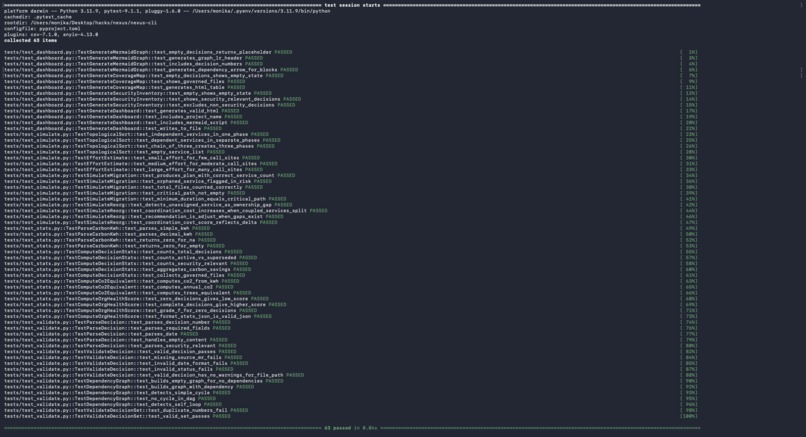Select the test_computes_co2_from_kwh row

click(x=121, y=281)
